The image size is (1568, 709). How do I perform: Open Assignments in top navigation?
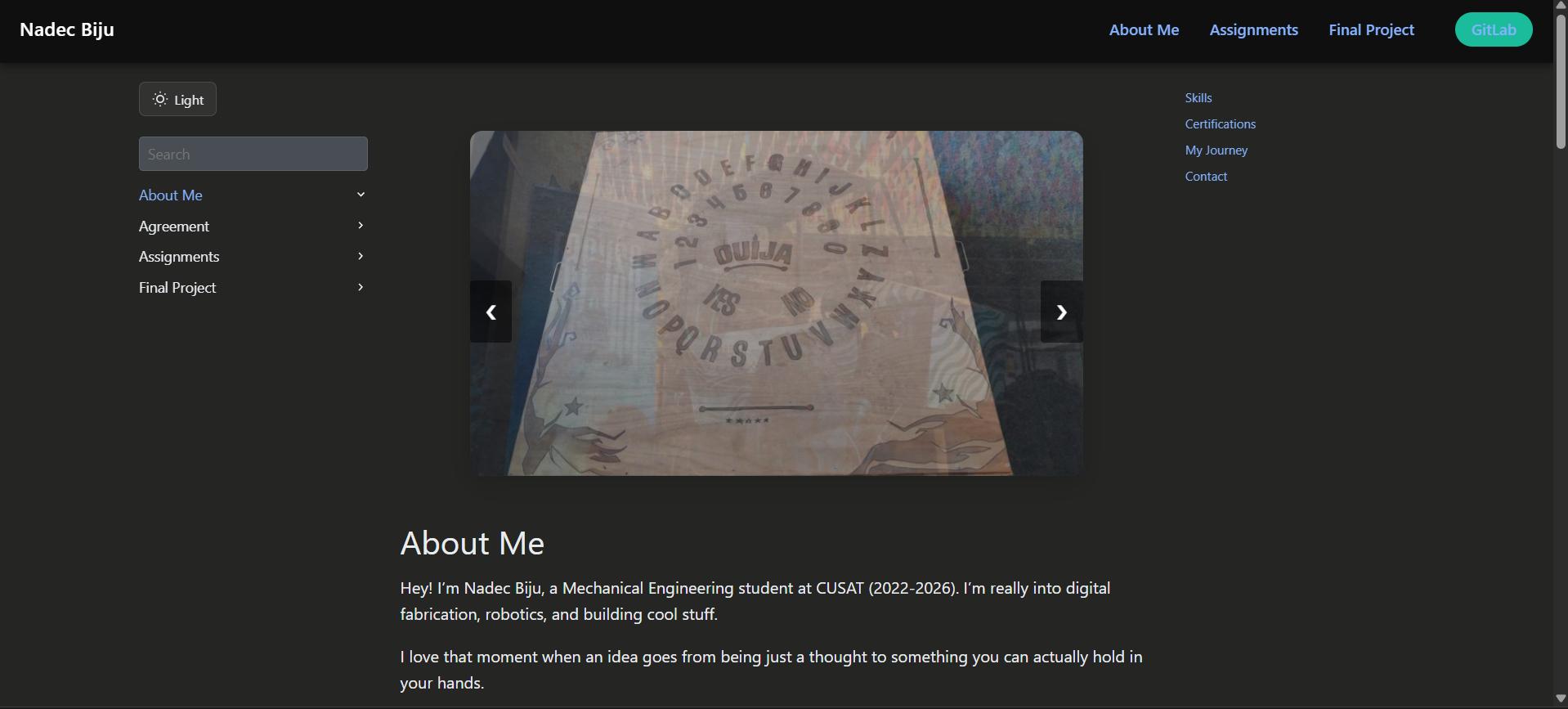point(1254,30)
